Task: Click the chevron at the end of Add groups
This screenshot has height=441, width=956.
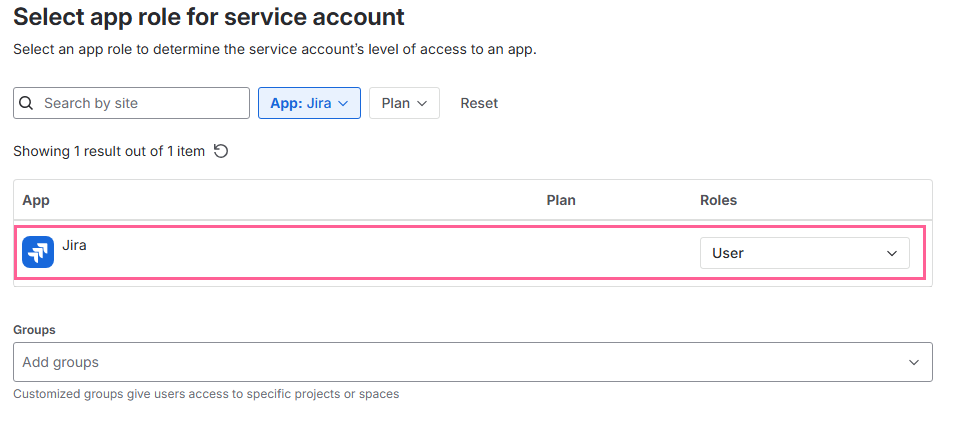Action: point(913,362)
